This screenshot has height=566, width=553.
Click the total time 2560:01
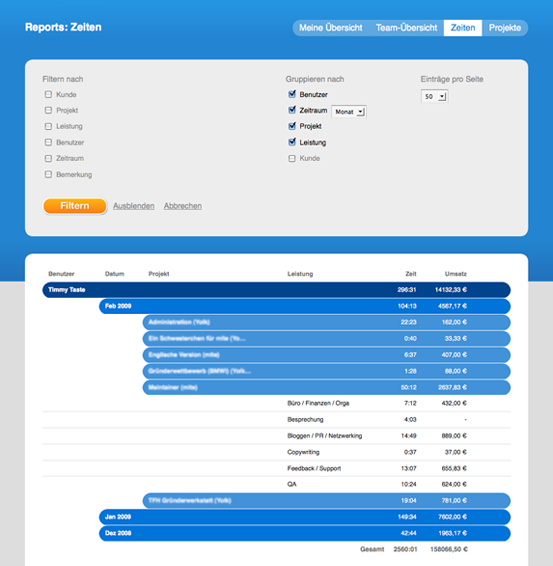(x=405, y=549)
